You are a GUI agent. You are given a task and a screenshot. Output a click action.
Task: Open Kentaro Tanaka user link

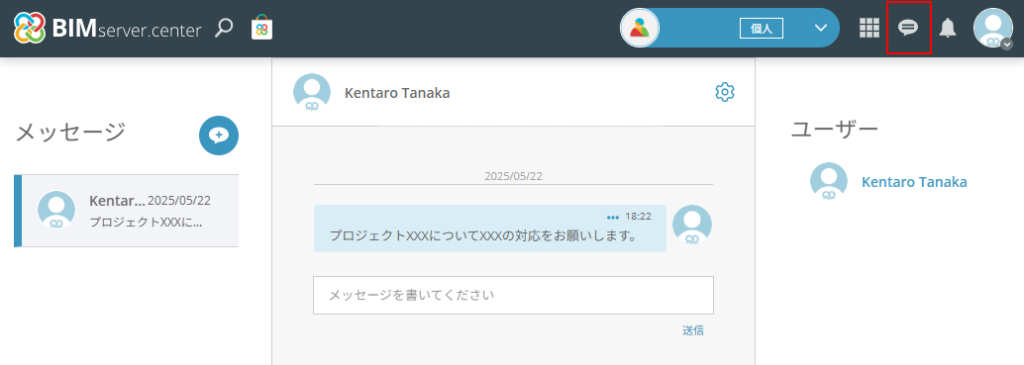914,182
